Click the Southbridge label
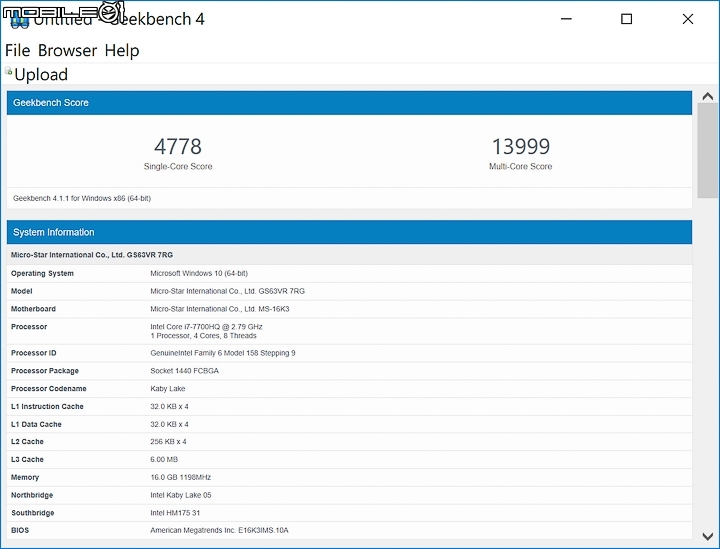The height and width of the screenshot is (549, 720). tap(33, 513)
